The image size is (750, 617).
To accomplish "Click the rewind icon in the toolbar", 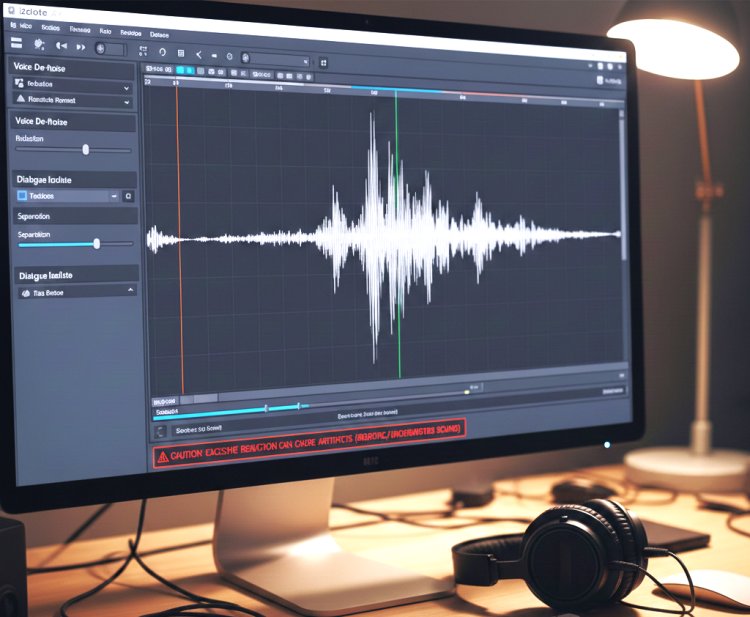I will tap(61, 46).
